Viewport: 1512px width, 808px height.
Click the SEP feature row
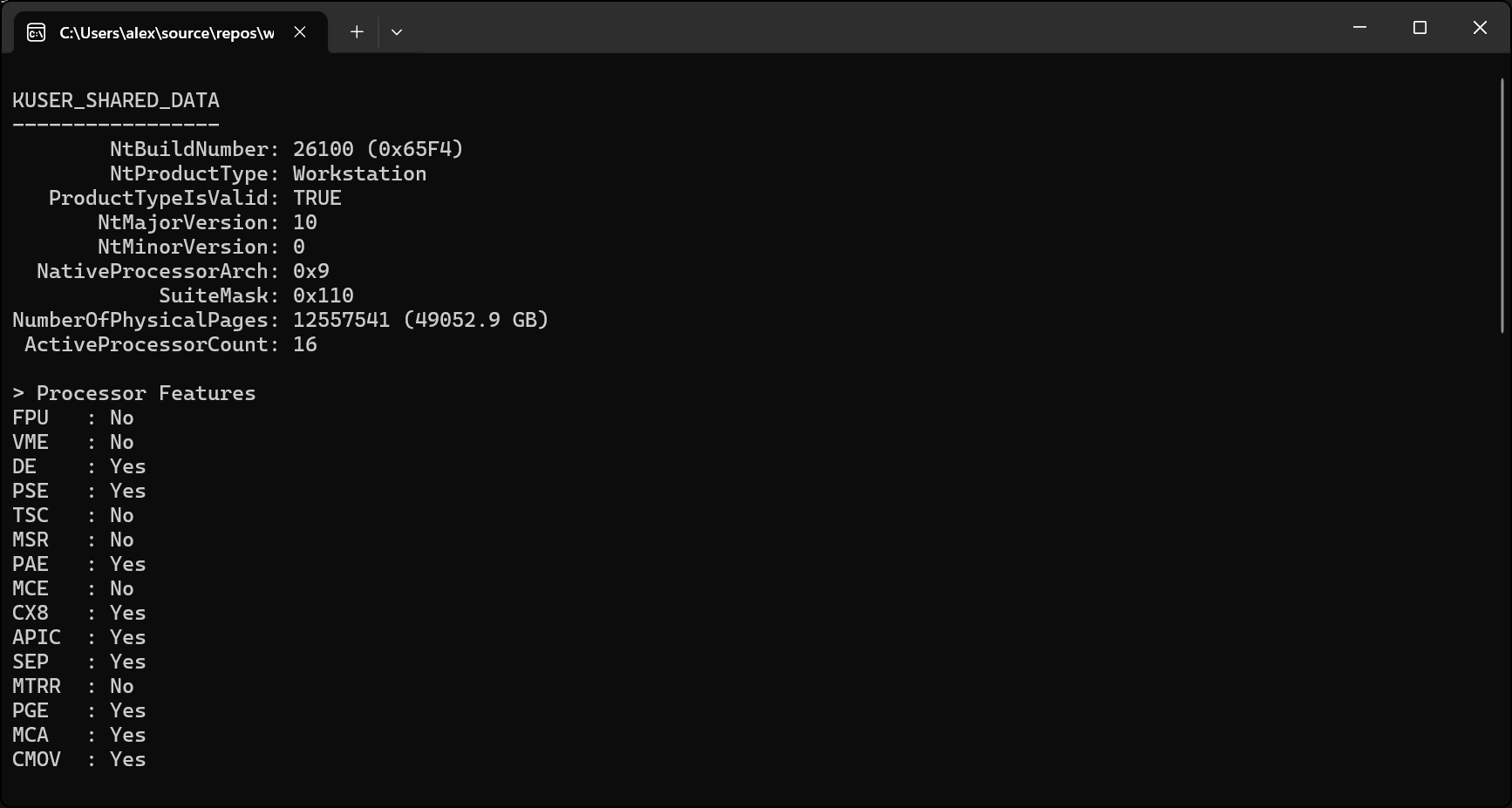coord(79,662)
